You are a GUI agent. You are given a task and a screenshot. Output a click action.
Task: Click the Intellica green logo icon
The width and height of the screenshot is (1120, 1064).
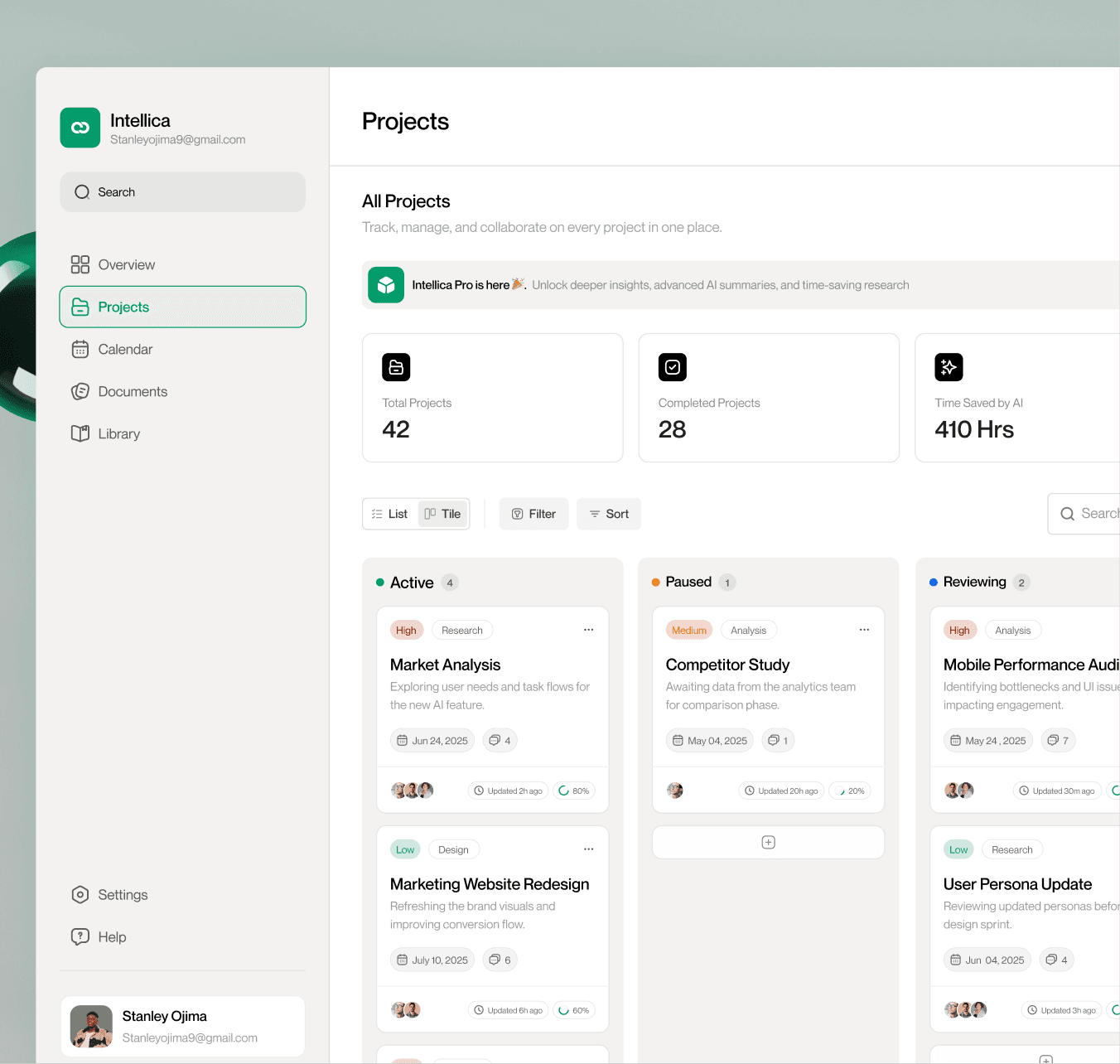80,128
